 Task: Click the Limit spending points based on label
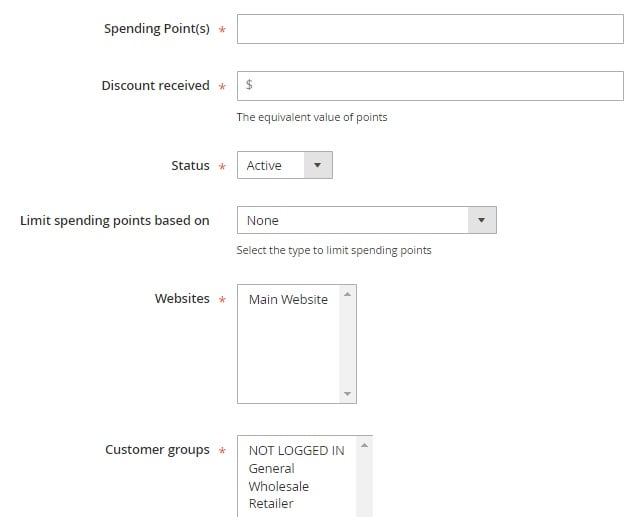coord(115,220)
